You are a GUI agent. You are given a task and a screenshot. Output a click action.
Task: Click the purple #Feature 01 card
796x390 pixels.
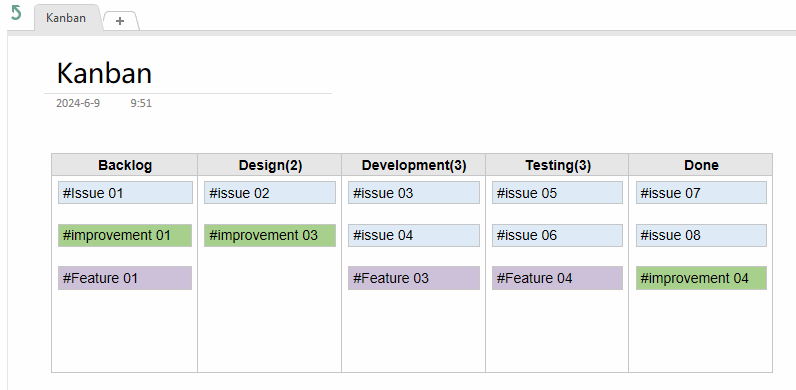[125, 278]
